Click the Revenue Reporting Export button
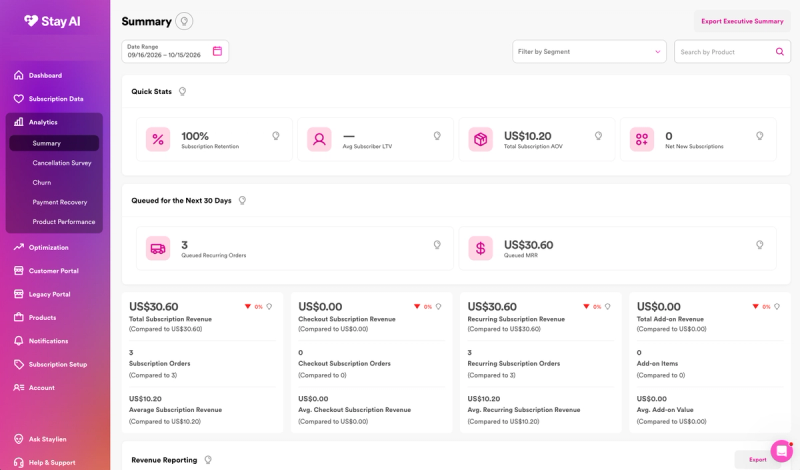The image size is (800, 470). (758, 460)
